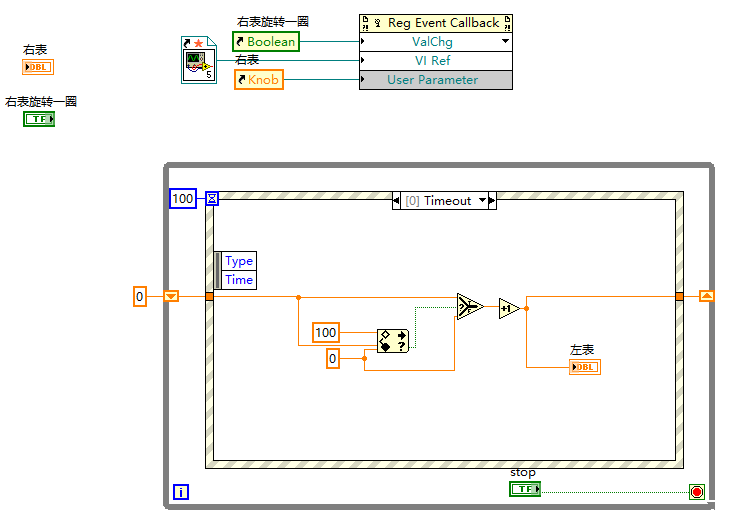Viewport: 744px width, 524px height.
Task: Click the left event structure tunnel
Action: click(209, 297)
